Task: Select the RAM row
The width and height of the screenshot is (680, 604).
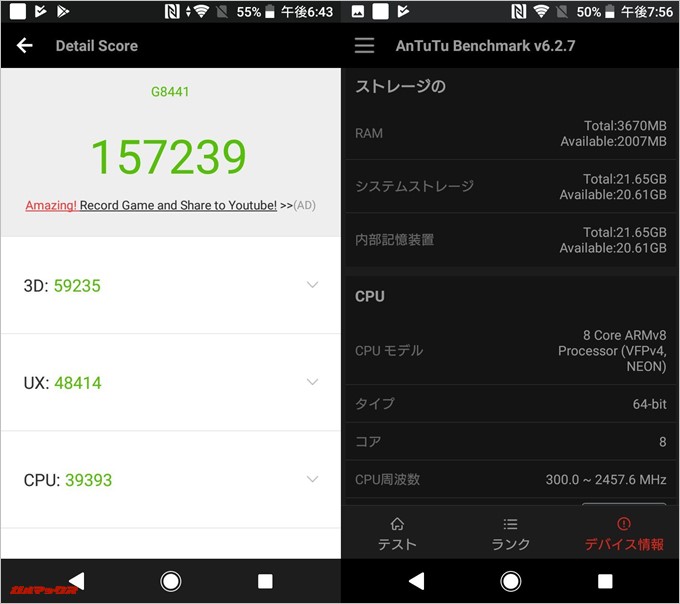Action: 510,133
